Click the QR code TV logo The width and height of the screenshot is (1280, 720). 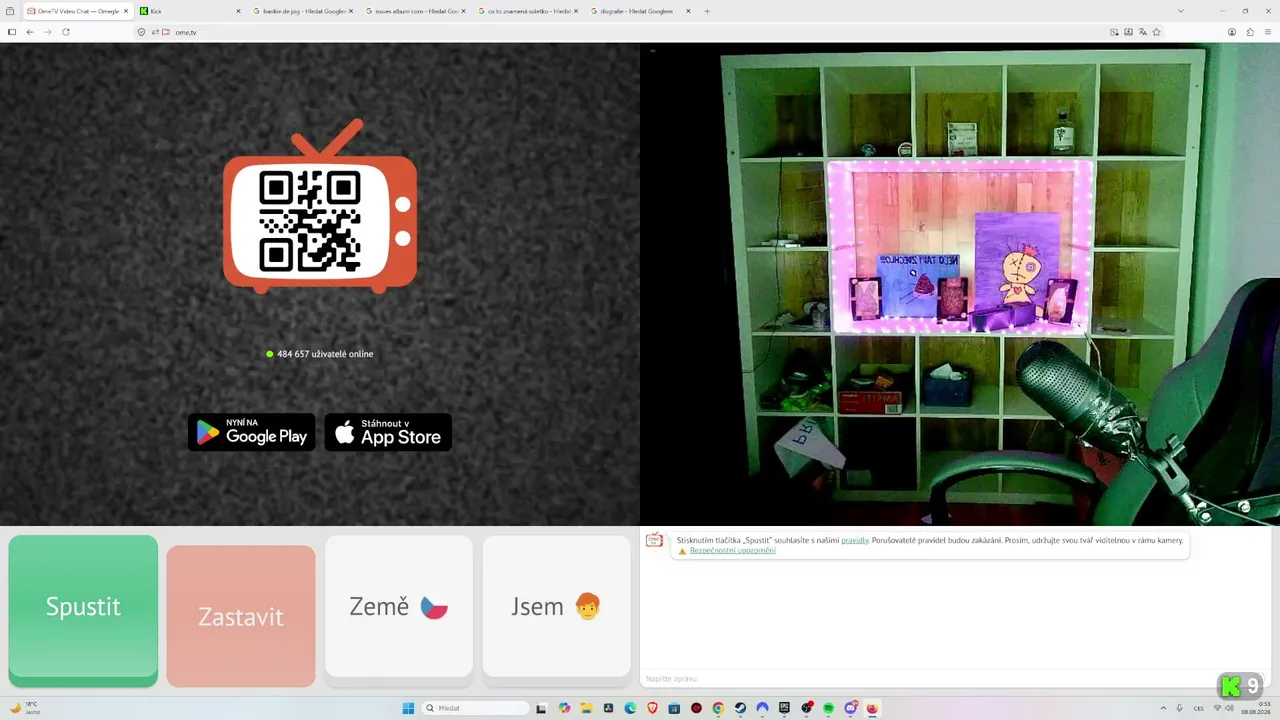pos(320,207)
